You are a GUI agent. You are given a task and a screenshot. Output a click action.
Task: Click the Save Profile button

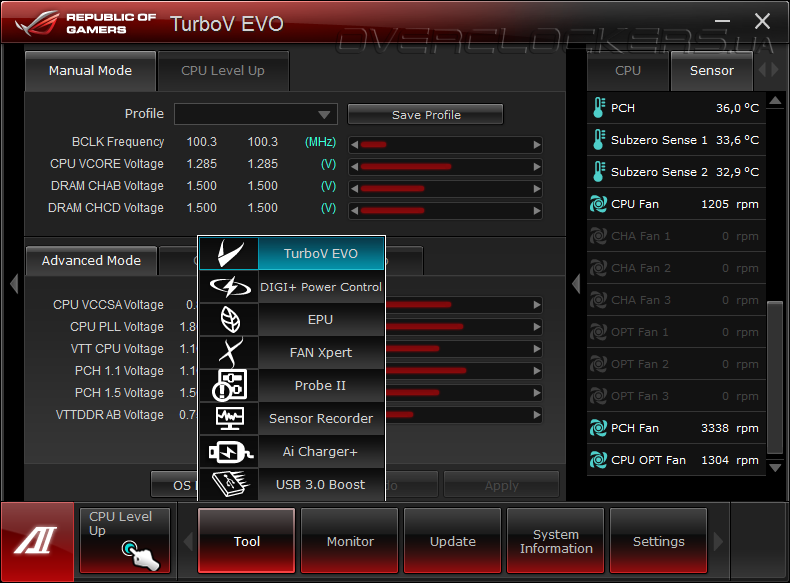(426, 114)
